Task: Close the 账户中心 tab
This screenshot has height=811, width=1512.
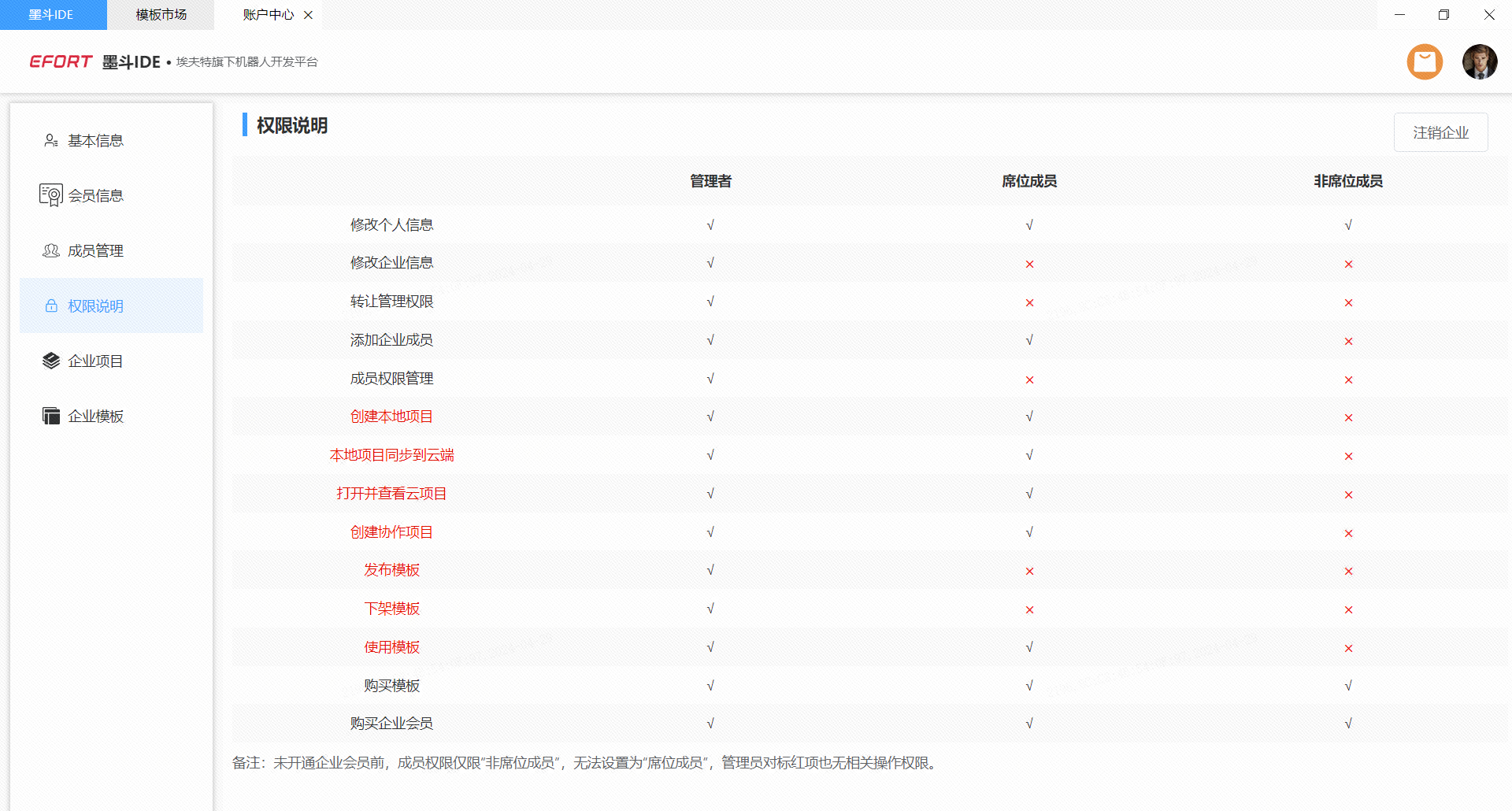Action: click(x=308, y=15)
